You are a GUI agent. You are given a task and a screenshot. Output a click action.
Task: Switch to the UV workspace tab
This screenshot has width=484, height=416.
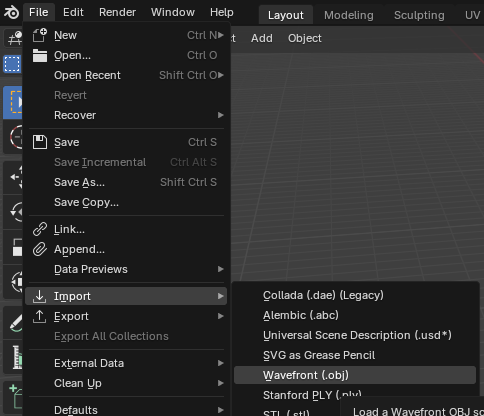click(472, 15)
